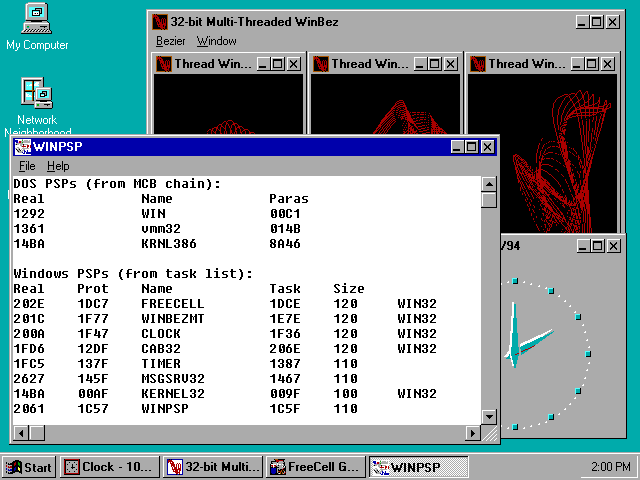Click the WinBez main window title icon
Viewport: 640px width, 480px height.
[x=159, y=21]
